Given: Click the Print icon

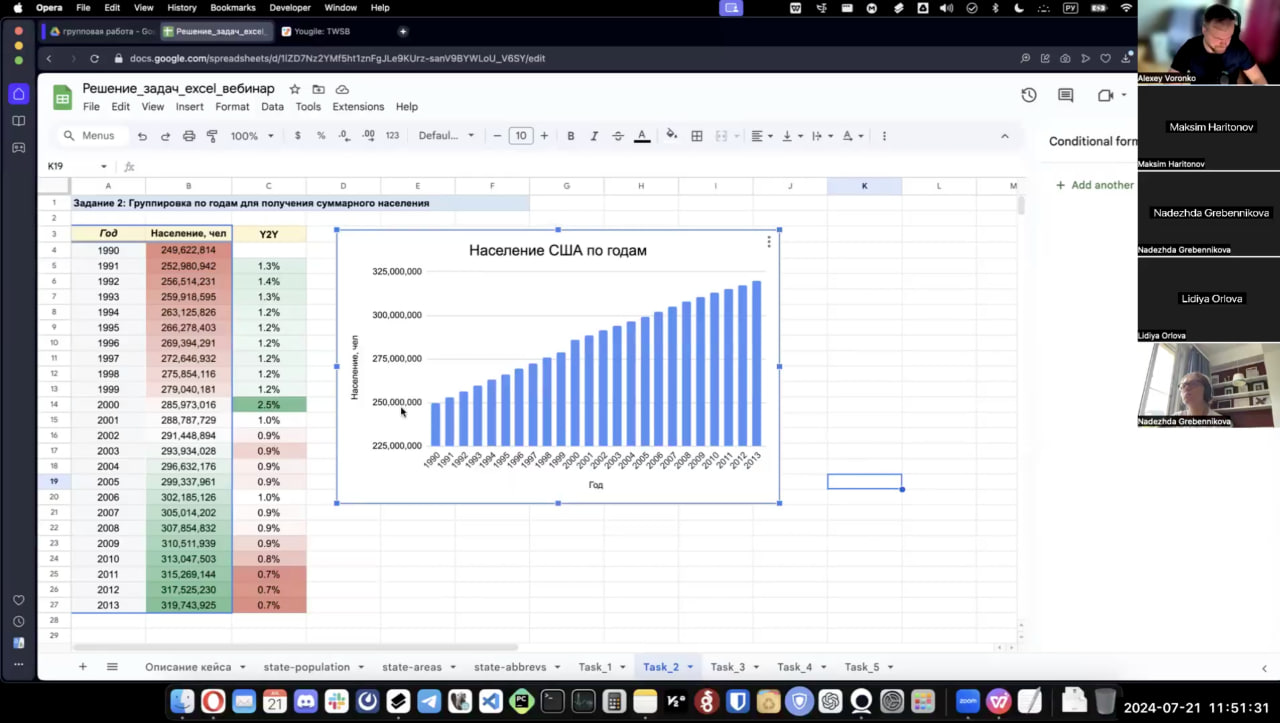Looking at the screenshot, I should 188,136.
